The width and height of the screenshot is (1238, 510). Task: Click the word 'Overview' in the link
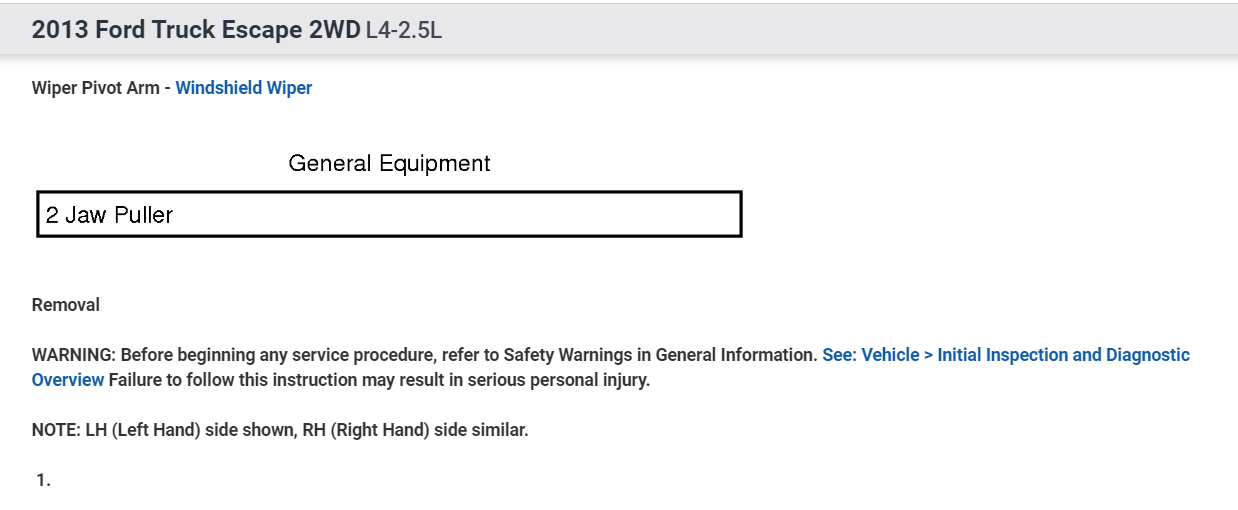[x=68, y=380]
